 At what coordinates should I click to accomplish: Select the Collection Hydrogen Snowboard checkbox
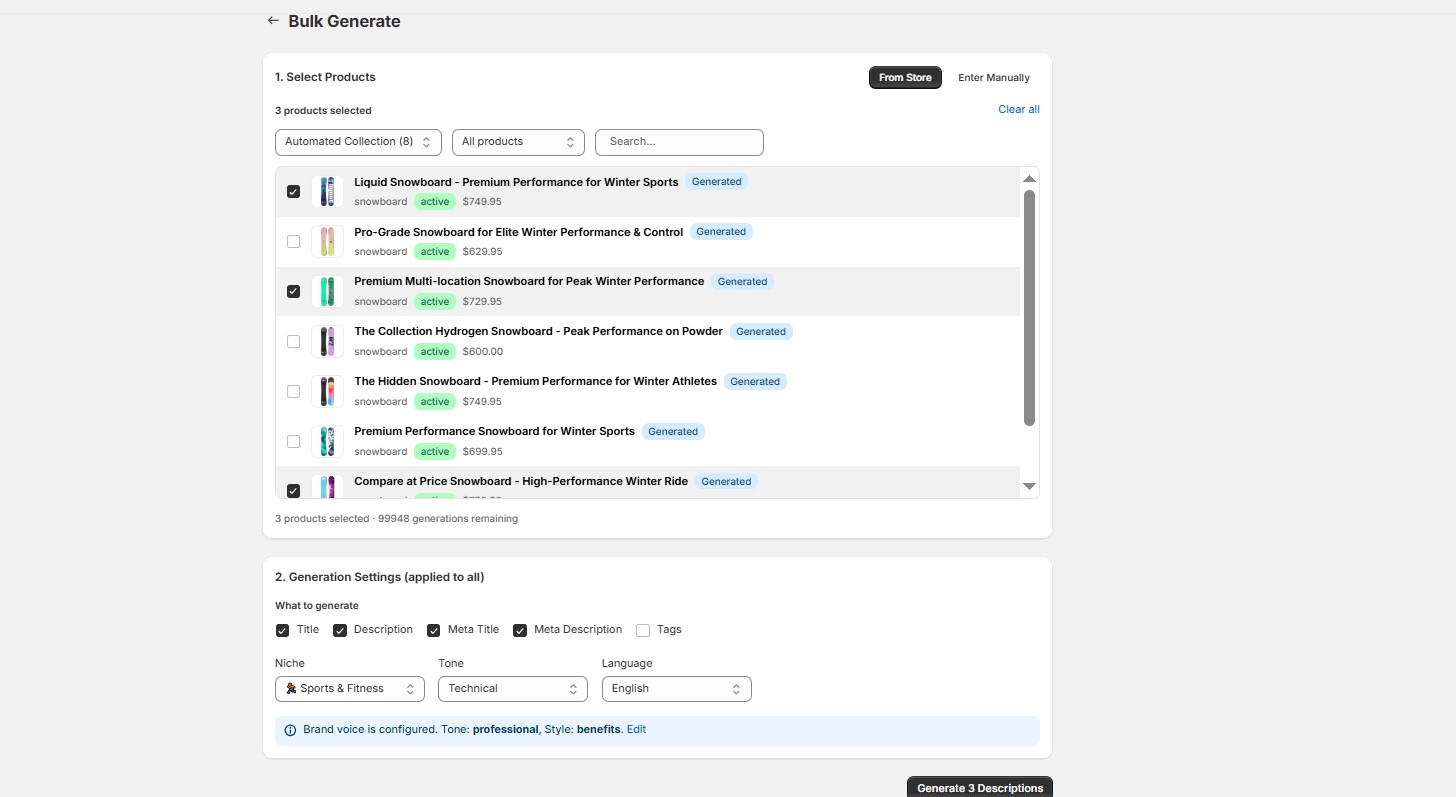(293, 342)
